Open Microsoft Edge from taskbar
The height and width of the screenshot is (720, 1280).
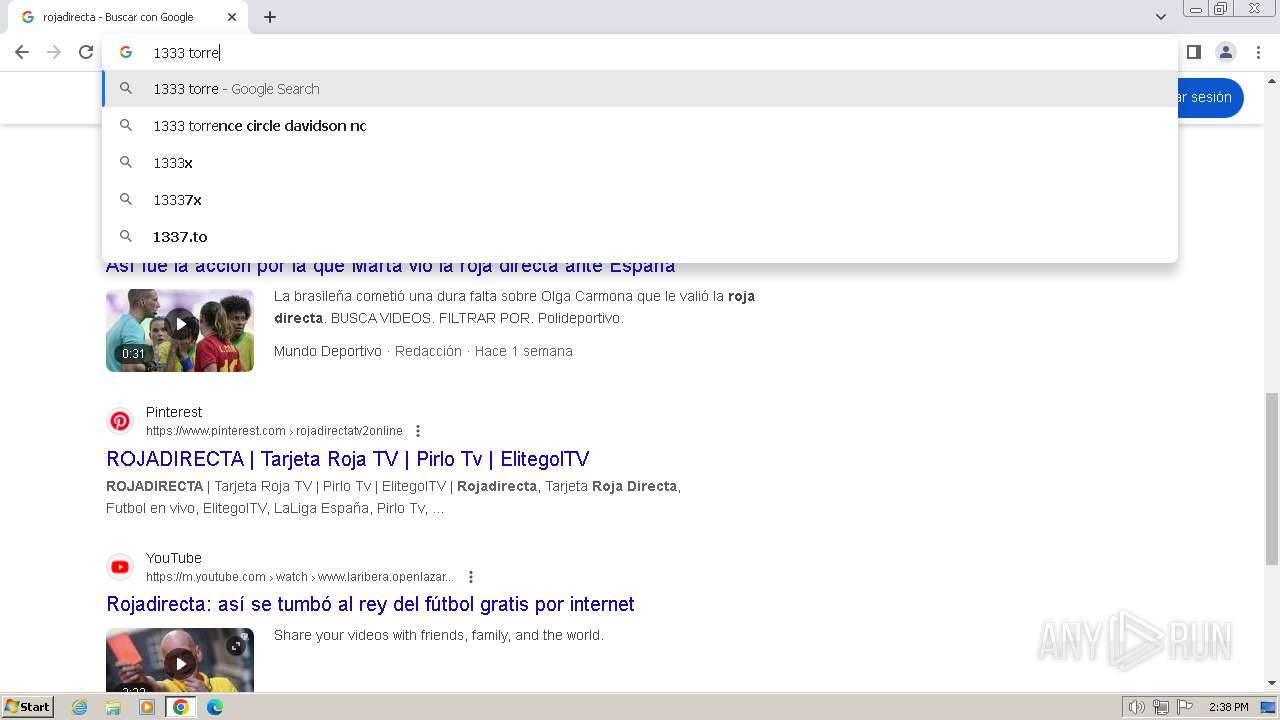(215, 707)
